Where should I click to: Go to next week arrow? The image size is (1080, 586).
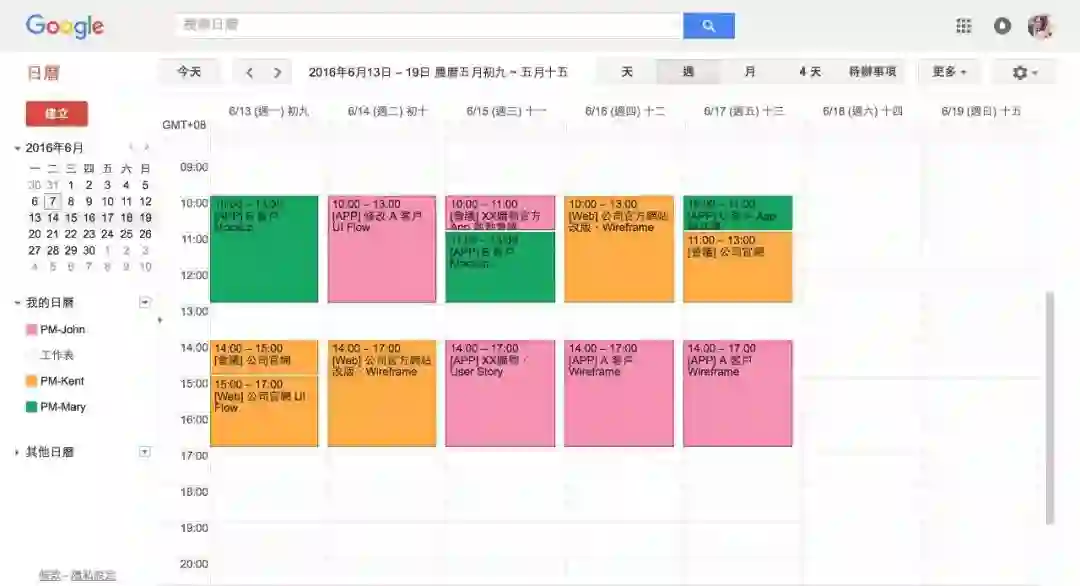coord(277,72)
